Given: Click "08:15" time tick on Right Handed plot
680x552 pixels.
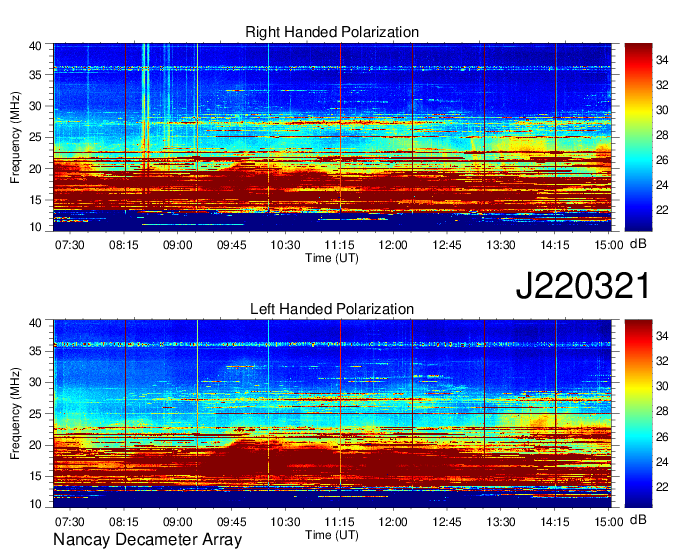Looking at the screenshot, I should point(124,245).
